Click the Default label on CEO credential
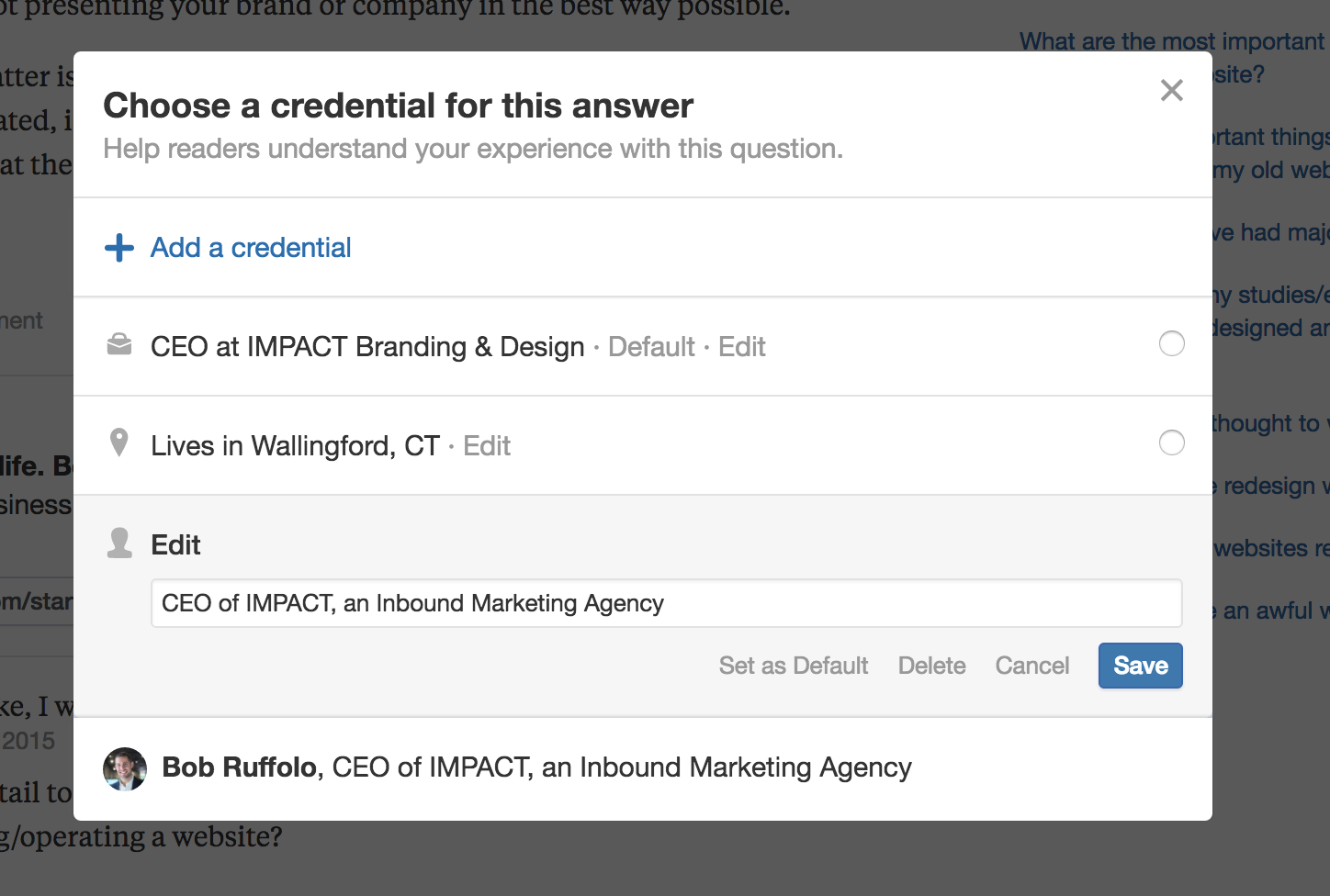This screenshot has height=896, width=1330. 651,347
